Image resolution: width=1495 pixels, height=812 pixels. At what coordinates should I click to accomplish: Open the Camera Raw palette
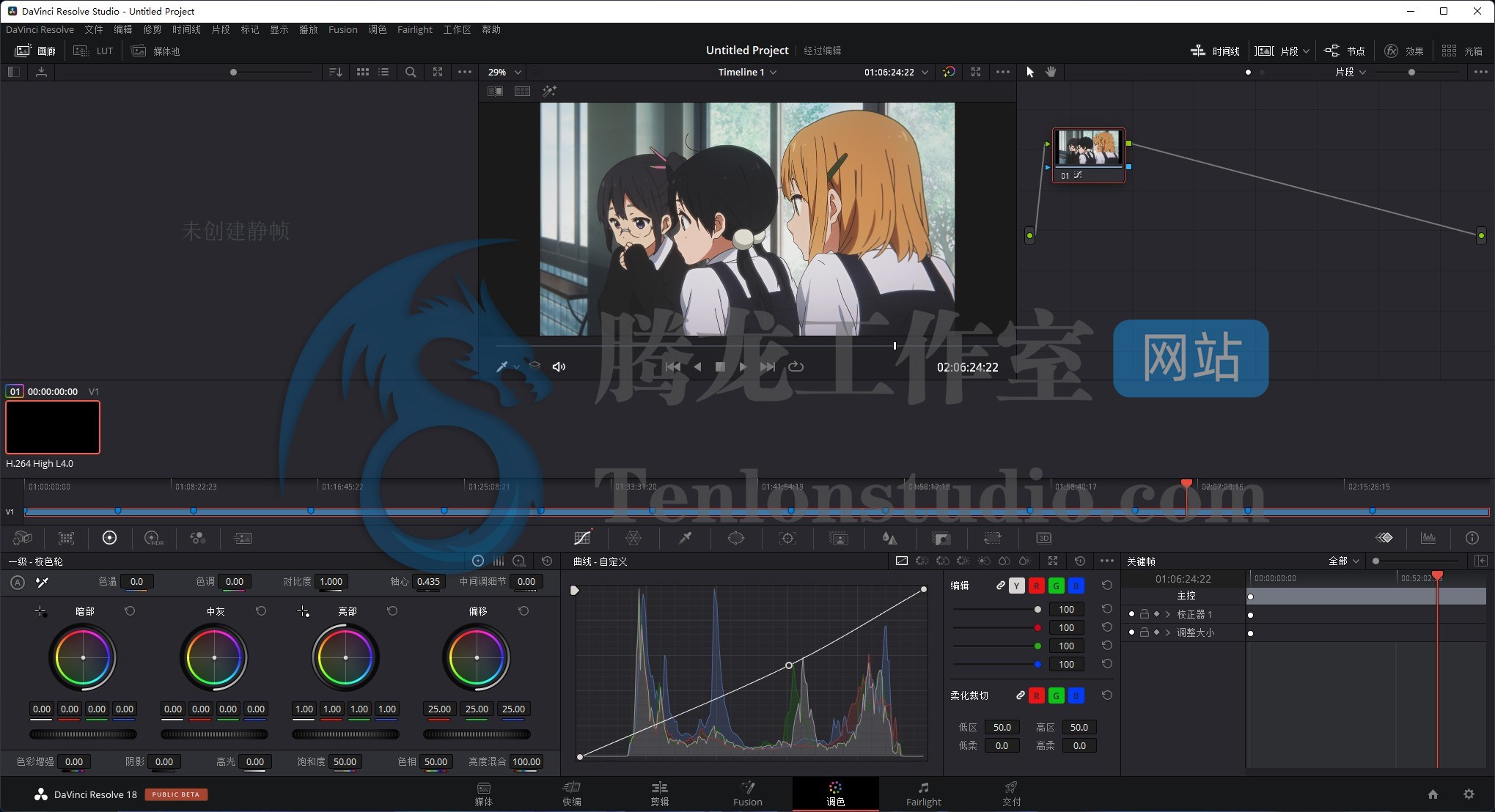[23, 538]
